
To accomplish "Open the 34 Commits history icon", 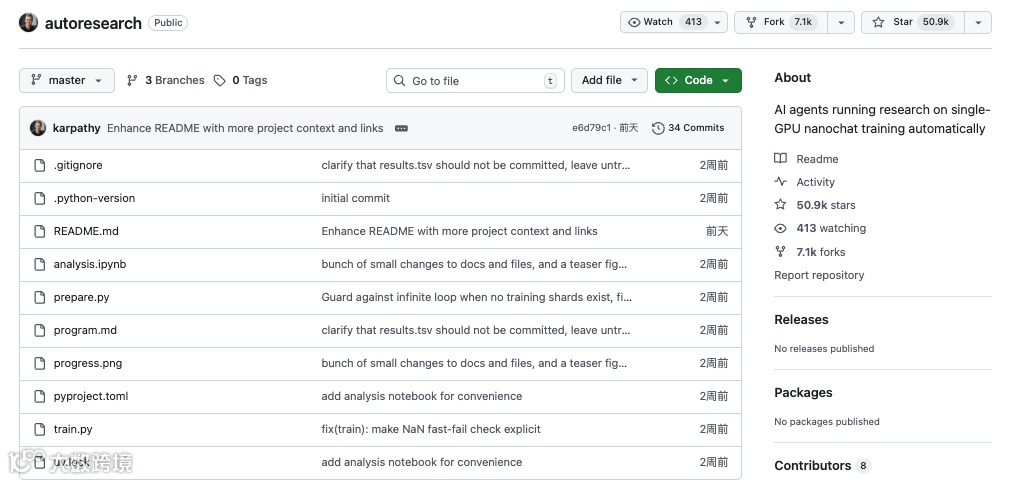I will 658,128.
